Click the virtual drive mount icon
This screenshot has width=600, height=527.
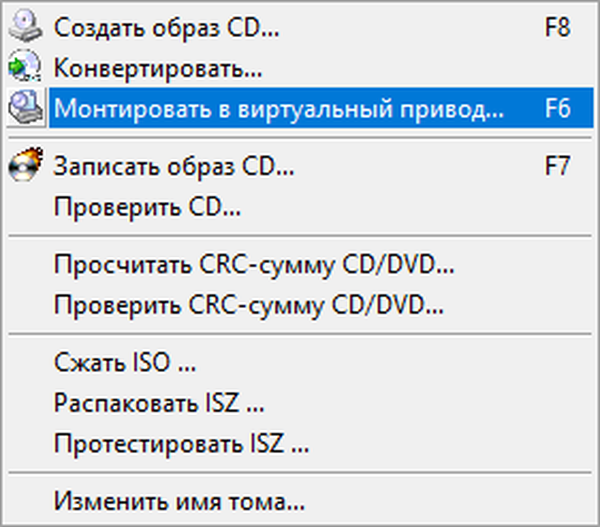coord(26,108)
